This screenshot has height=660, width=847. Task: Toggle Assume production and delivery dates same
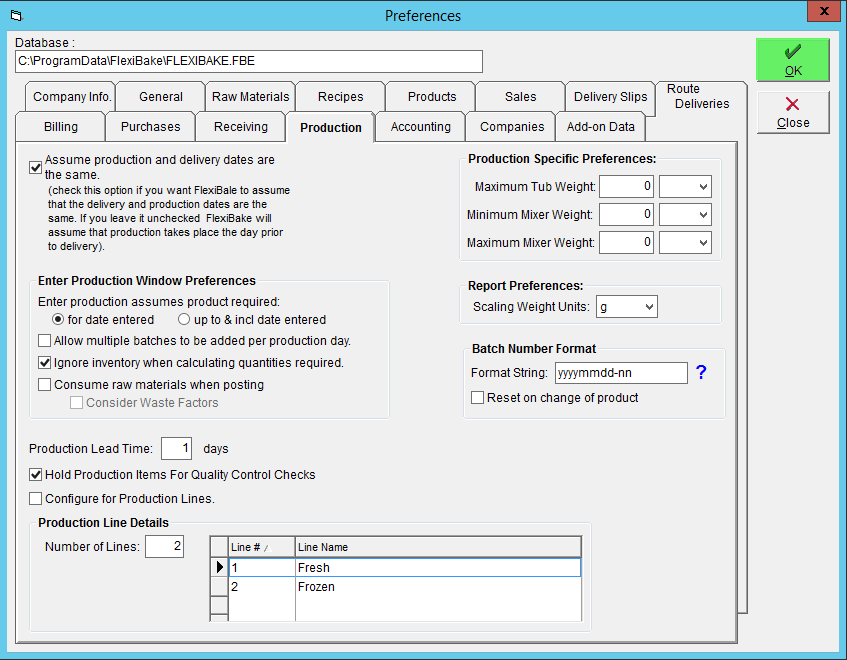(36, 167)
